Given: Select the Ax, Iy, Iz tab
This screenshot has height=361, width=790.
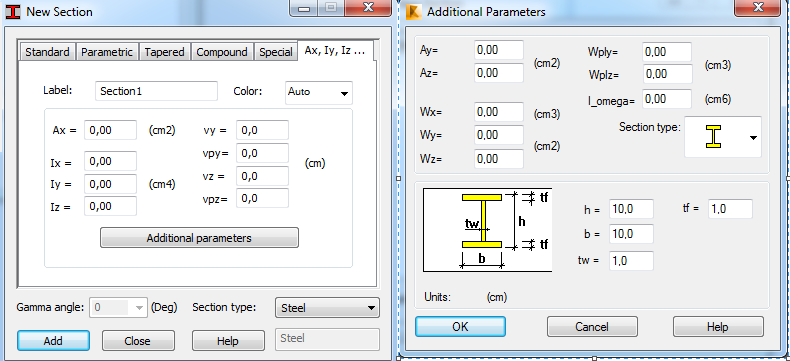Looking at the screenshot, I should 335,51.
